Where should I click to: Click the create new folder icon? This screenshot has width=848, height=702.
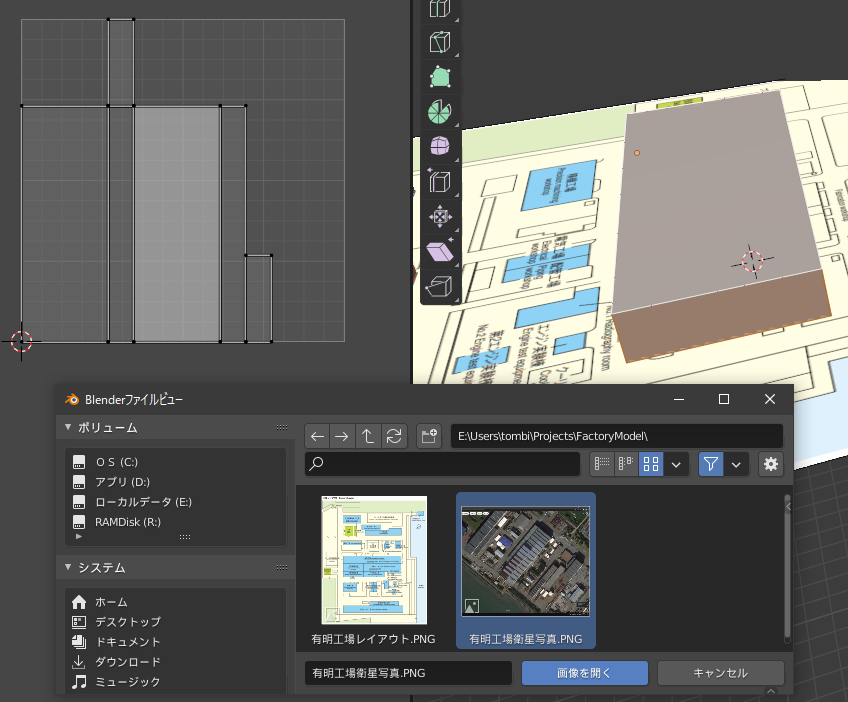429,436
